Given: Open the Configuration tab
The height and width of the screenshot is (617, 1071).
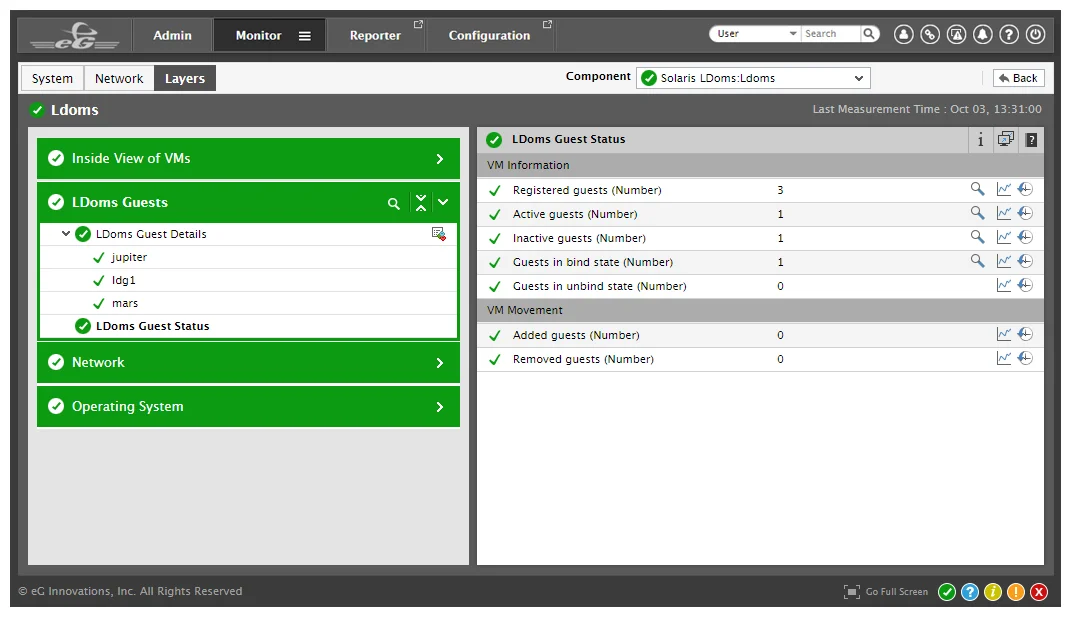Looking at the screenshot, I should pyautogui.click(x=490, y=36).
